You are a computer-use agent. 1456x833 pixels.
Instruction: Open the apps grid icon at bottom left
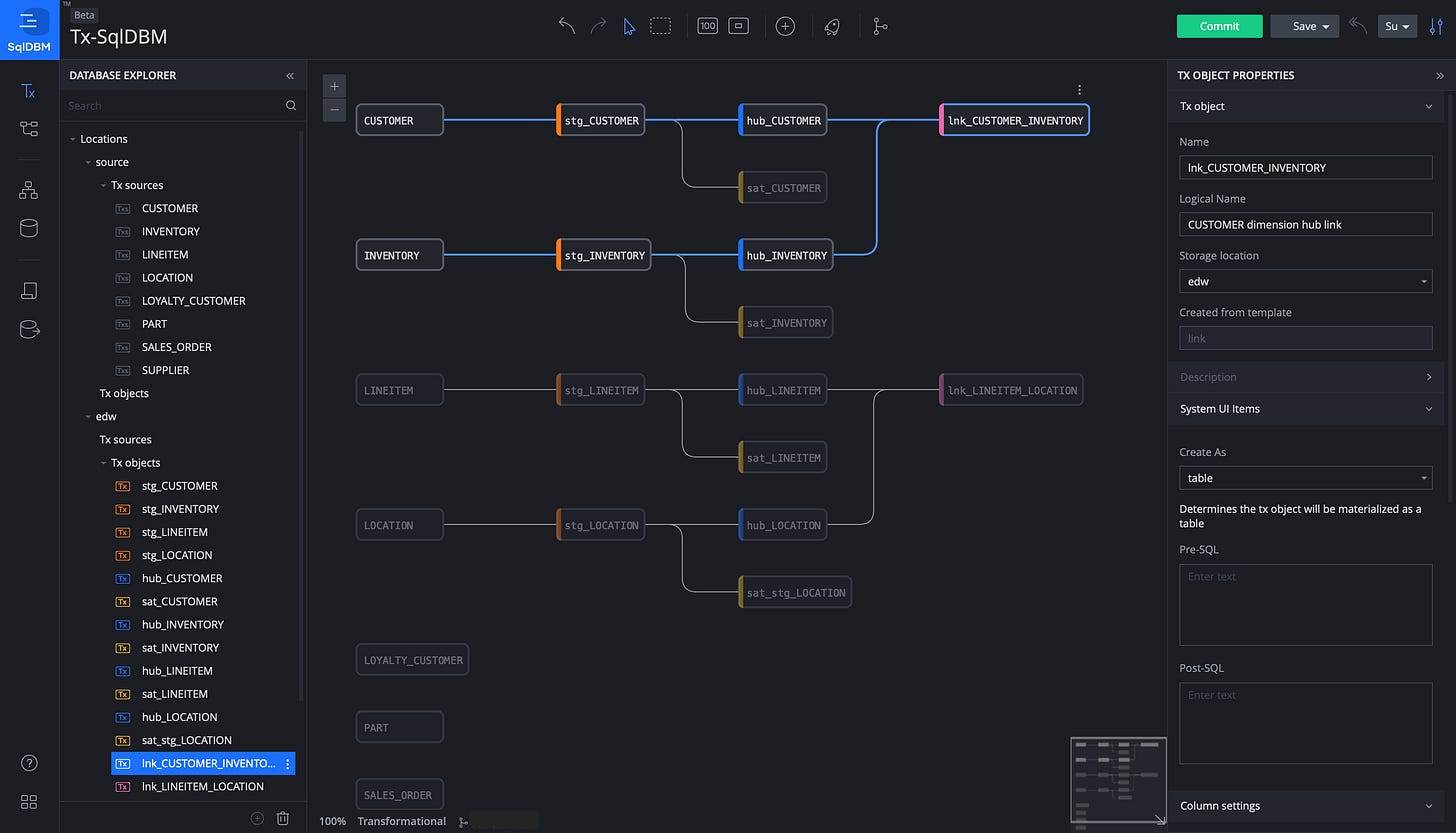point(29,802)
